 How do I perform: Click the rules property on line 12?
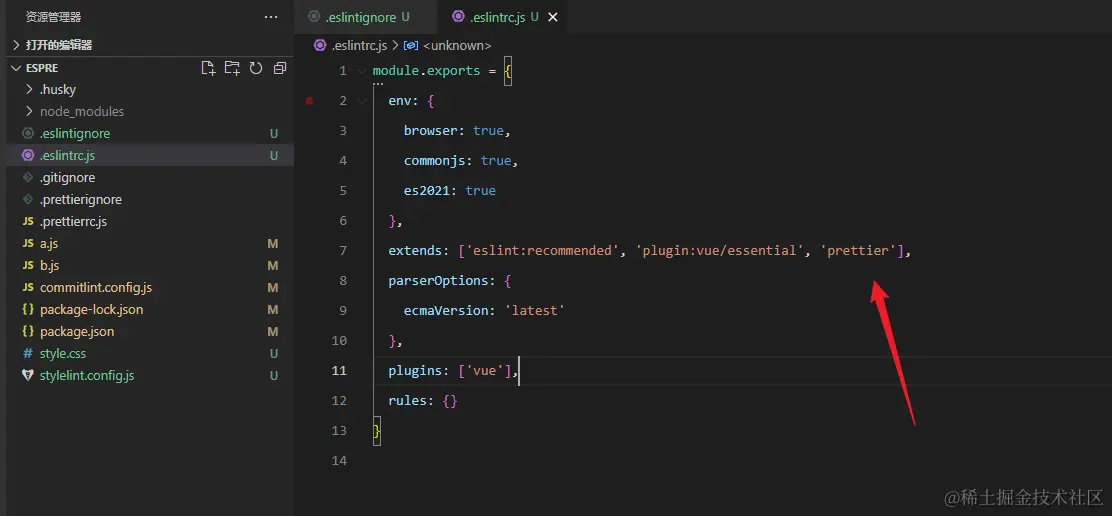pos(408,400)
